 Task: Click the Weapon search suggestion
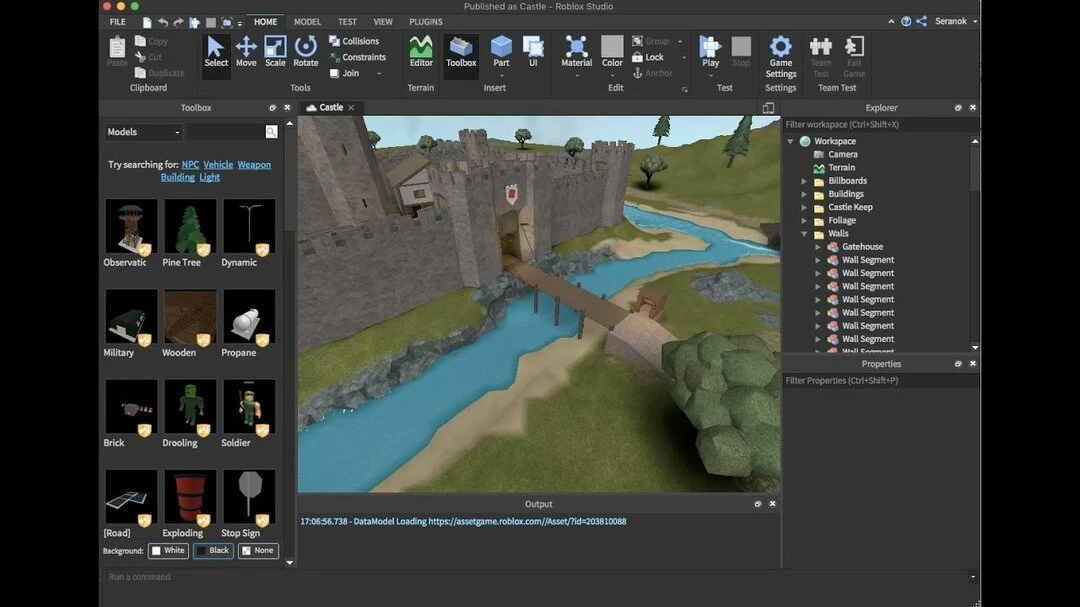click(254, 165)
